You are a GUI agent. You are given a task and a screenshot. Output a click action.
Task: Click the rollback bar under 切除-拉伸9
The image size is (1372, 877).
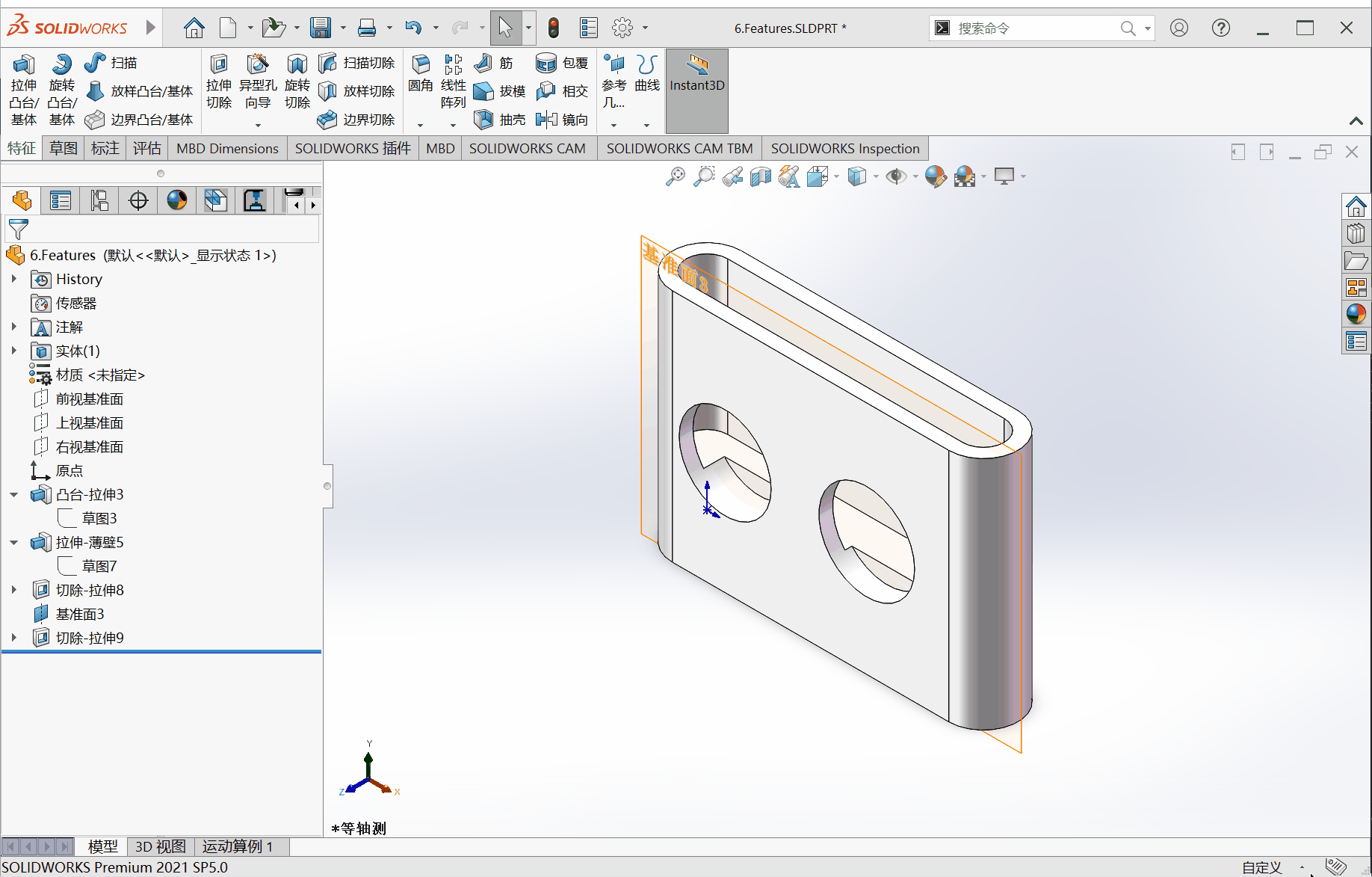click(x=161, y=652)
